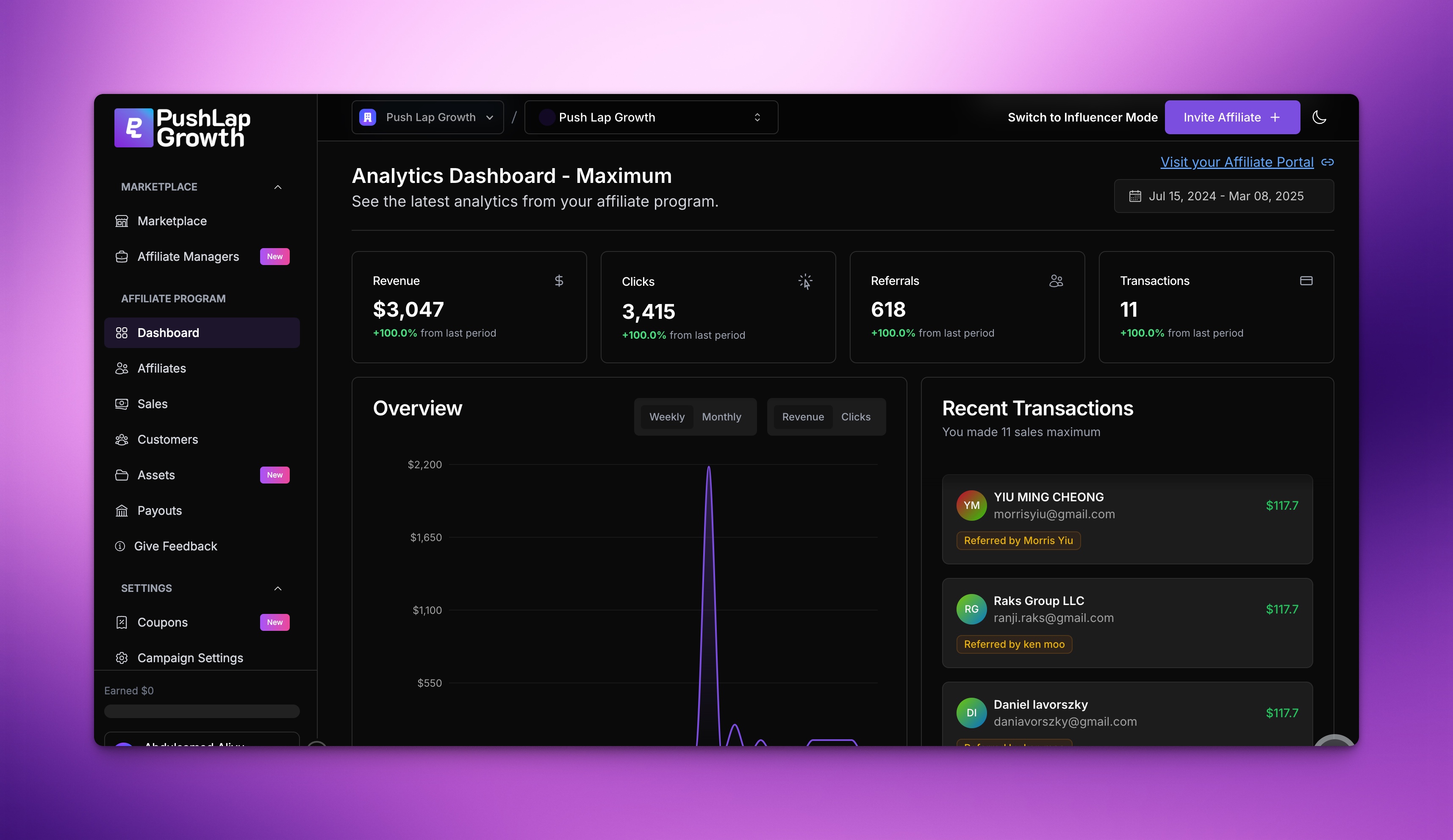The image size is (1453, 840).
Task: Click the Give Feedback icon
Action: click(x=122, y=546)
